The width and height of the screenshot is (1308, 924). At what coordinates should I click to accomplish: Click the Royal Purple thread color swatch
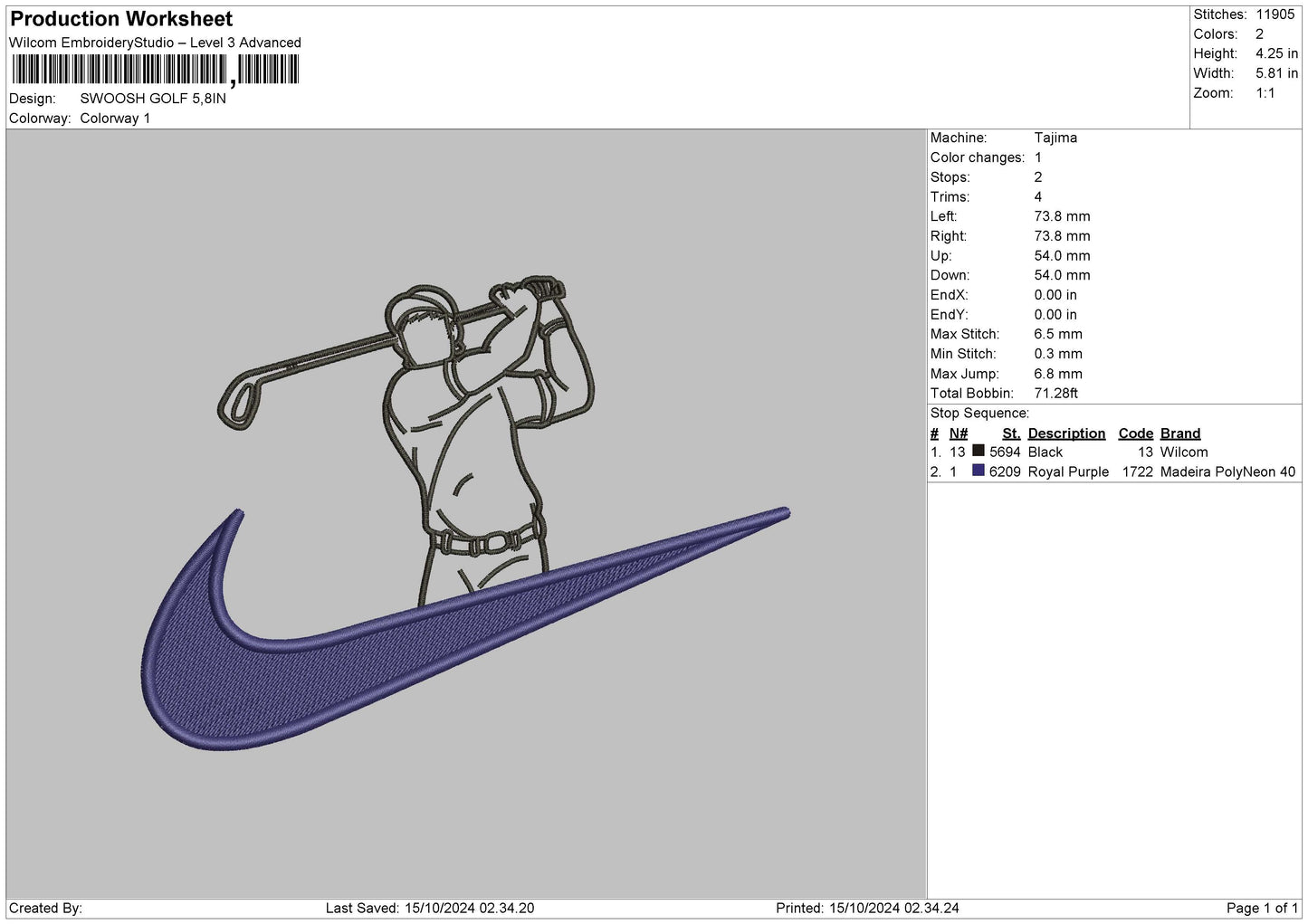pos(978,471)
